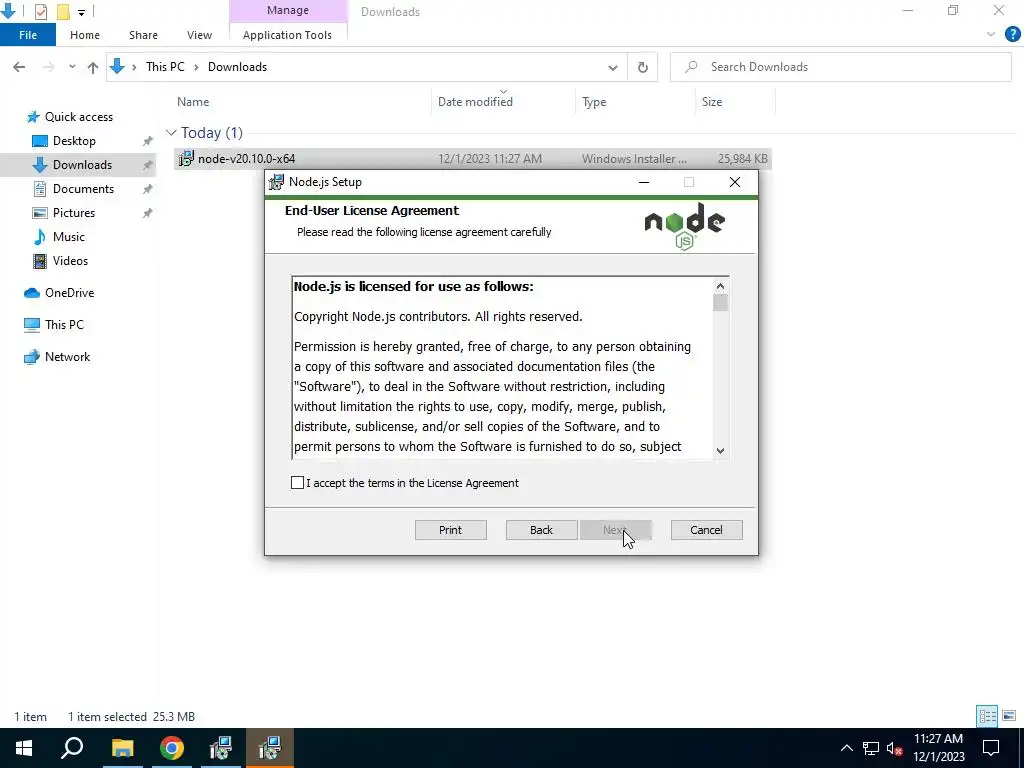The image size is (1024, 768).
Task: Select This PC in the navigation pane
Action: pyautogui.click(x=64, y=325)
